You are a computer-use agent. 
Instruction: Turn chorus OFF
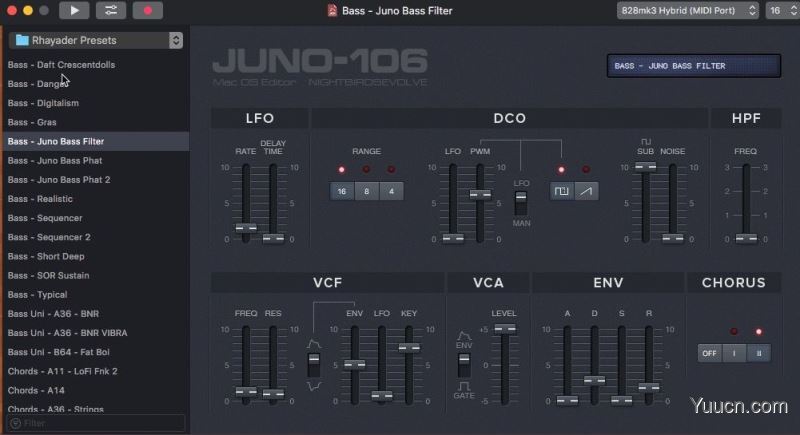[709, 353]
